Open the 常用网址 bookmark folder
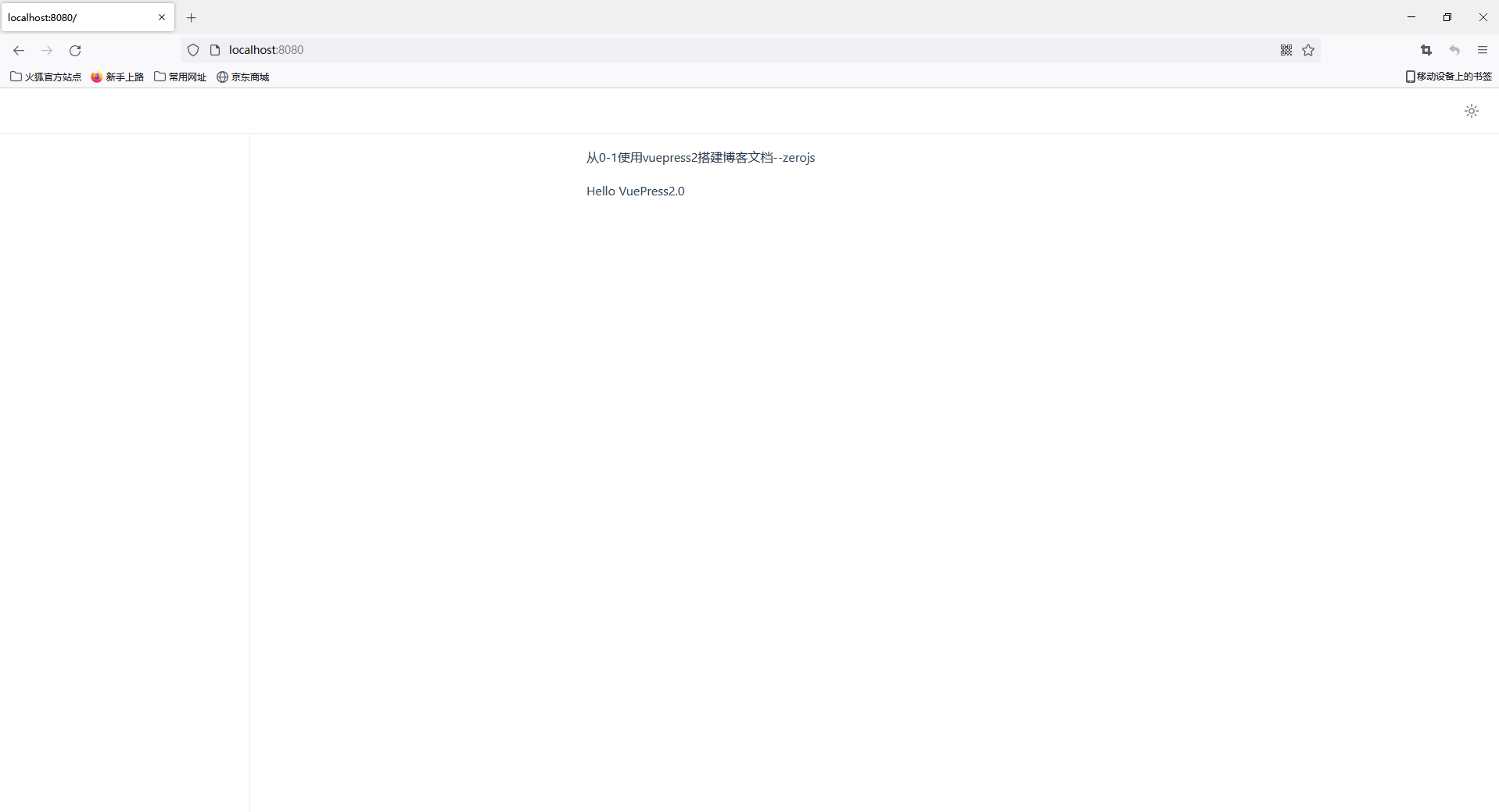Screen dimensions: 1499x812 tap(181, 77)
